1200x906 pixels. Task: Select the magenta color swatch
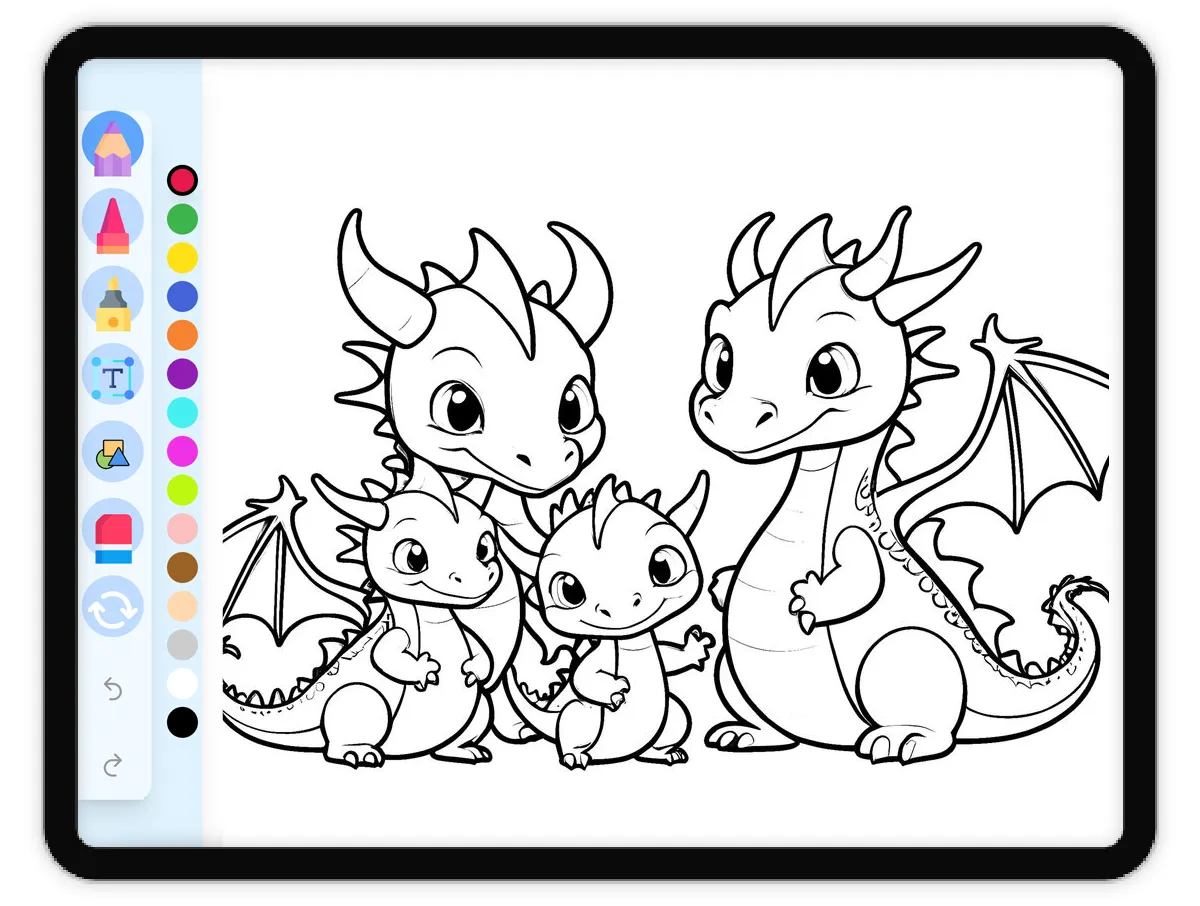(182, 451)
